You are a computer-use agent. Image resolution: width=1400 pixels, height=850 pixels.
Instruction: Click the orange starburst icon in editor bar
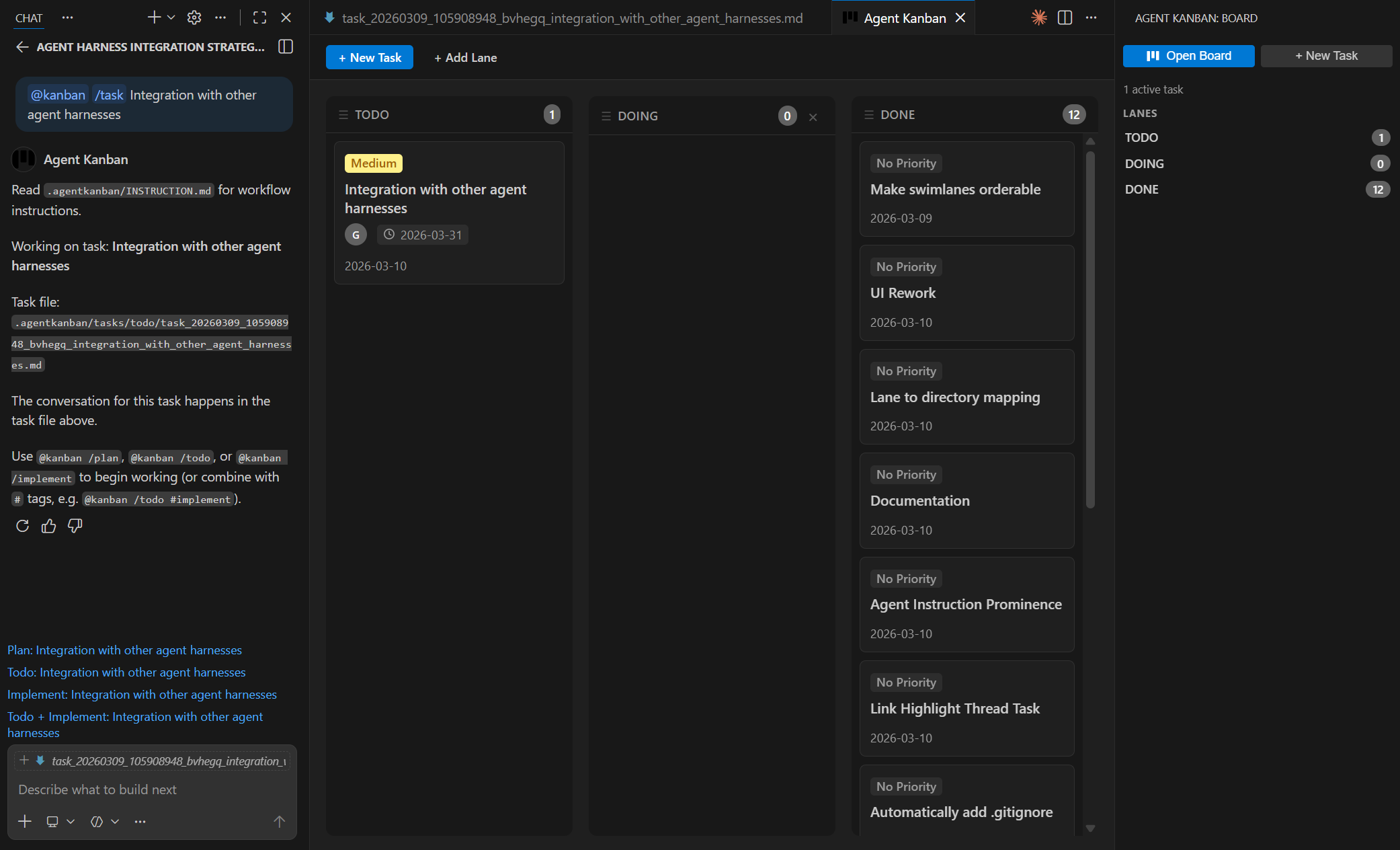point(1039,17)
